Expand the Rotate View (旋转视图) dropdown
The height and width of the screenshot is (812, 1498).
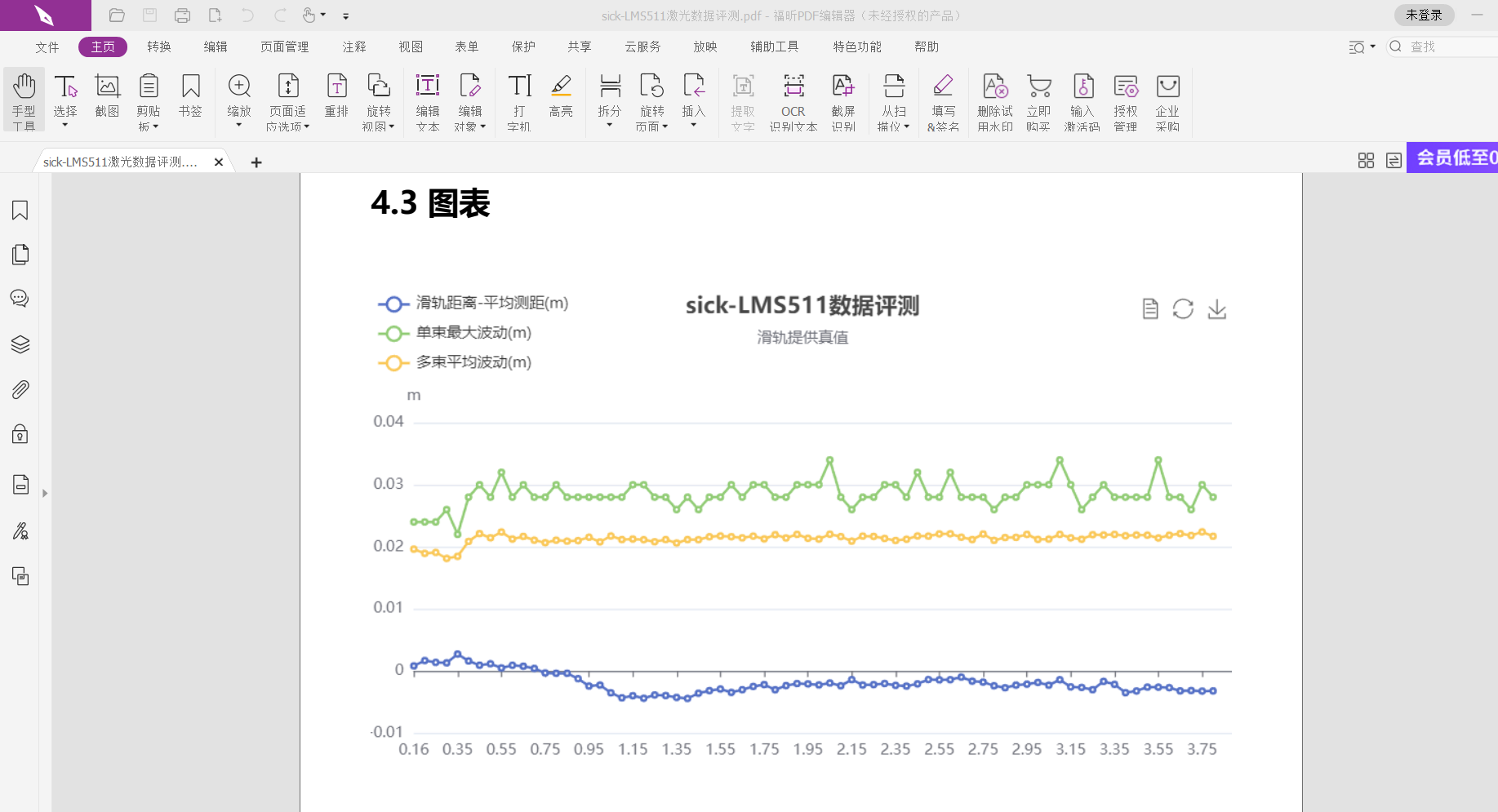tap(379, 126)
